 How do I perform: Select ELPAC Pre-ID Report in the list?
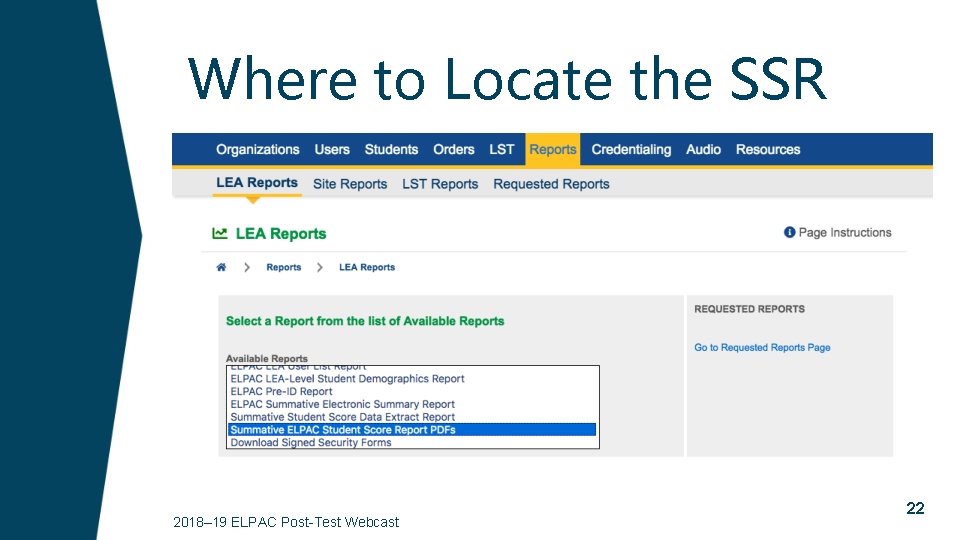413,391
